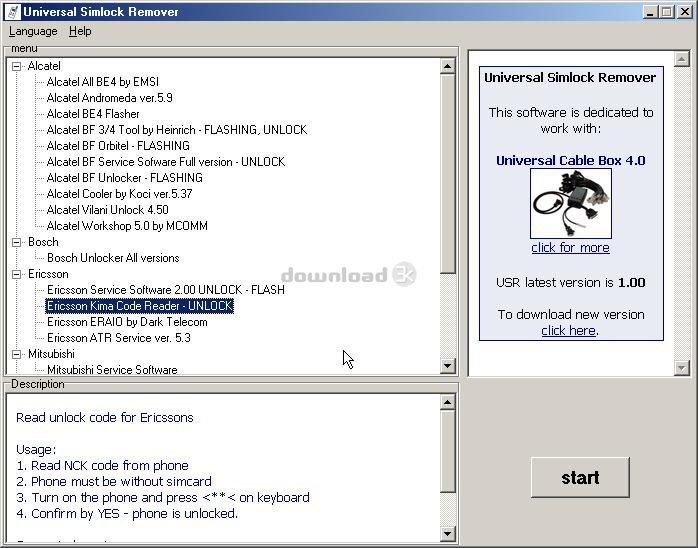Select Bosch Unlocker All versions
Viewport: 698px width, 548px height.
113,258
